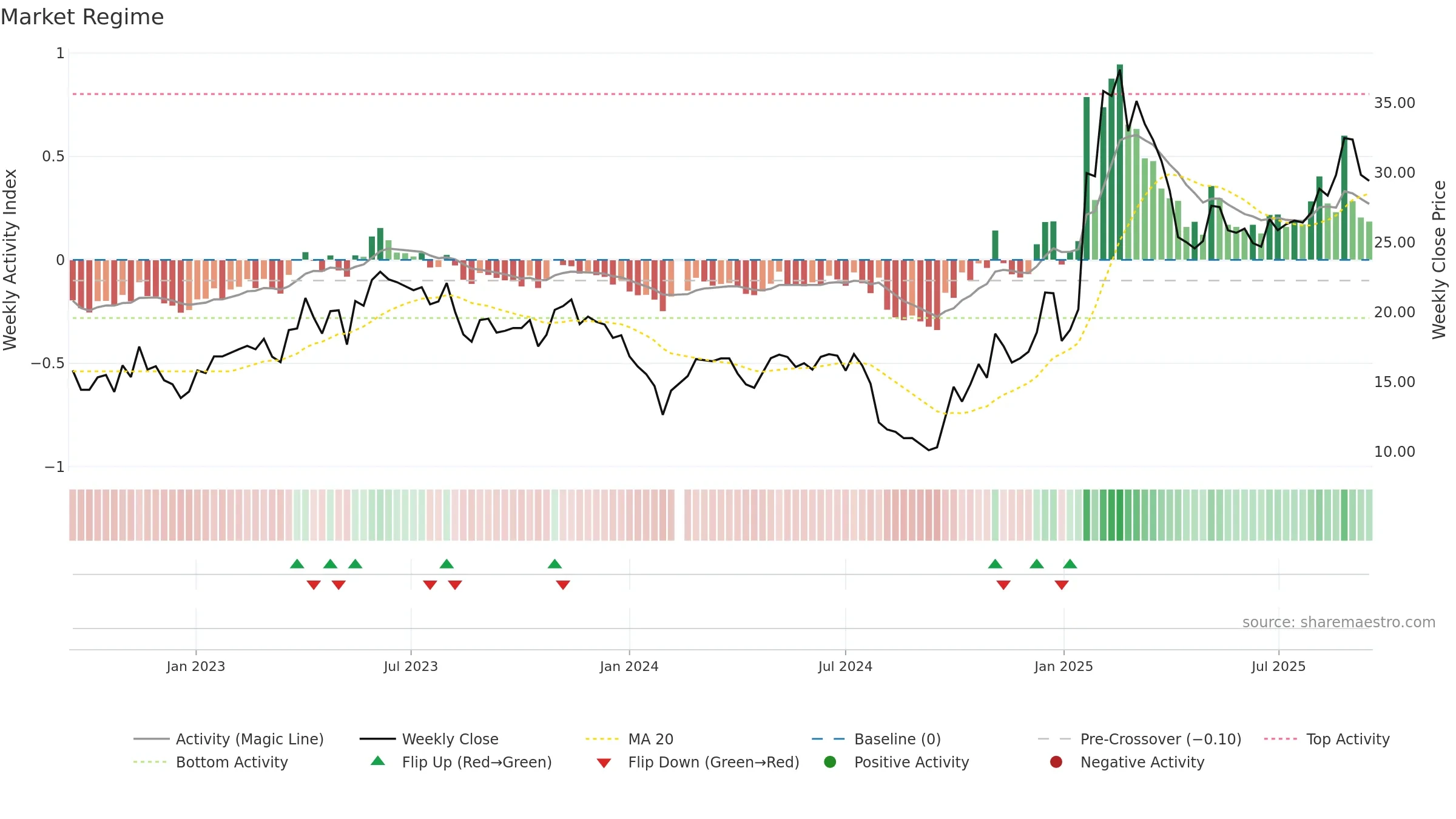1456x819 pixels.
Task: Click the red Negative Activity legend dot
Action: (x=1056, y=761)
